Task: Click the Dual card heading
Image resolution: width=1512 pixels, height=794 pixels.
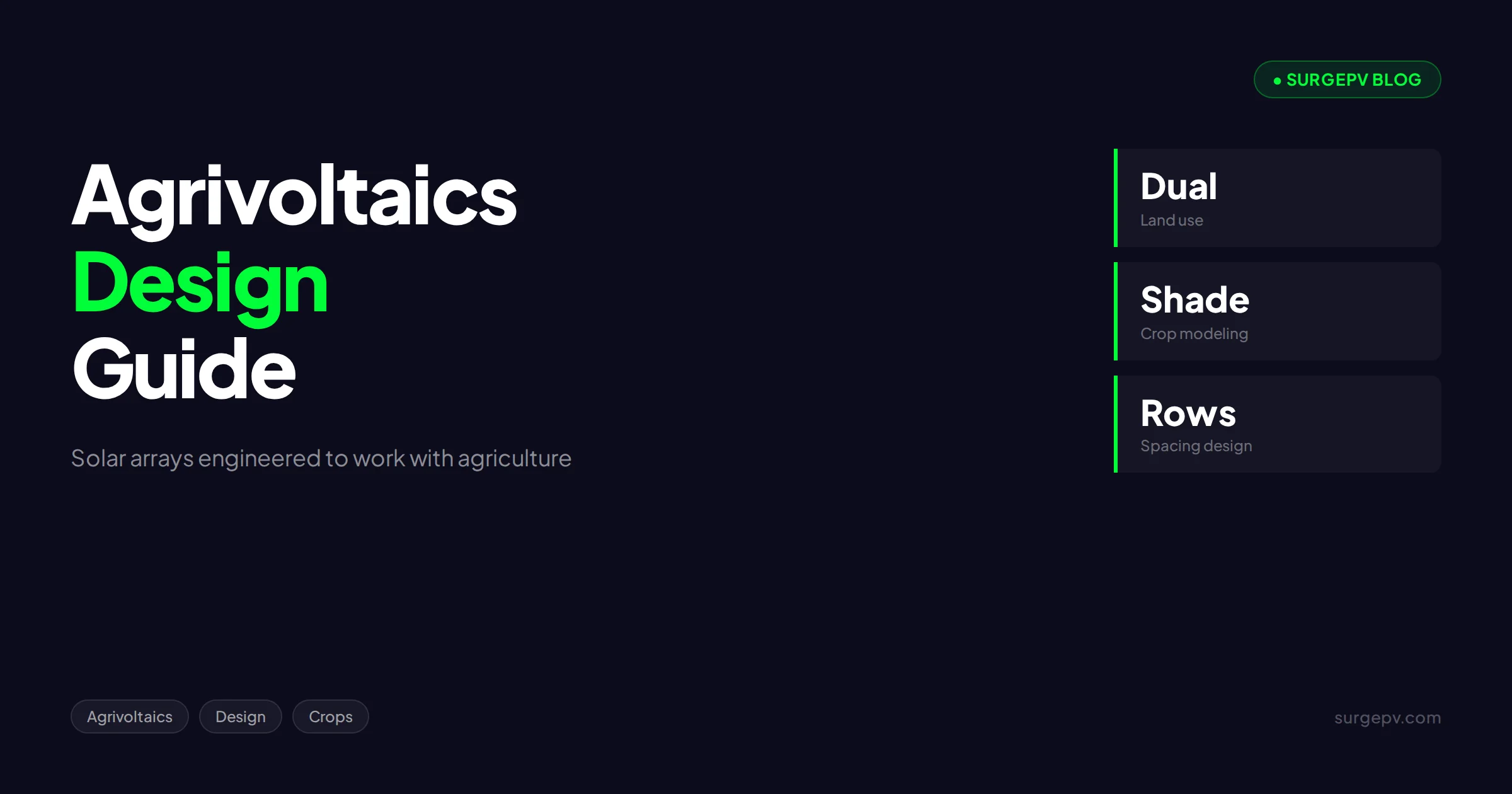Action: click(1179, 187)
